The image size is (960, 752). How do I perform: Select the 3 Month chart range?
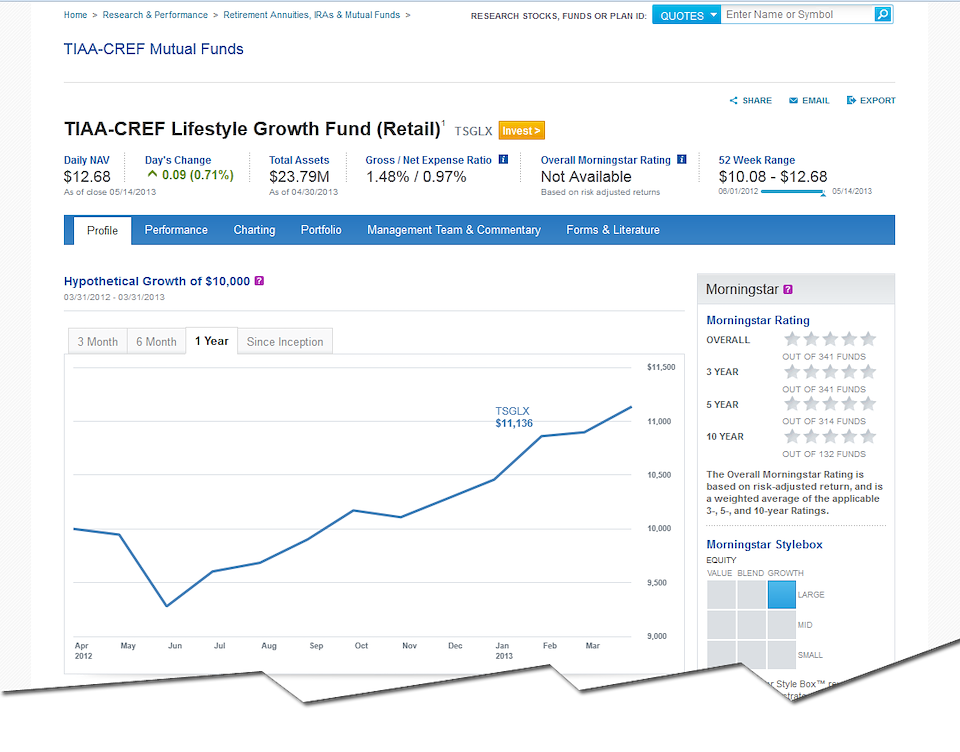[x=97, y=342]
